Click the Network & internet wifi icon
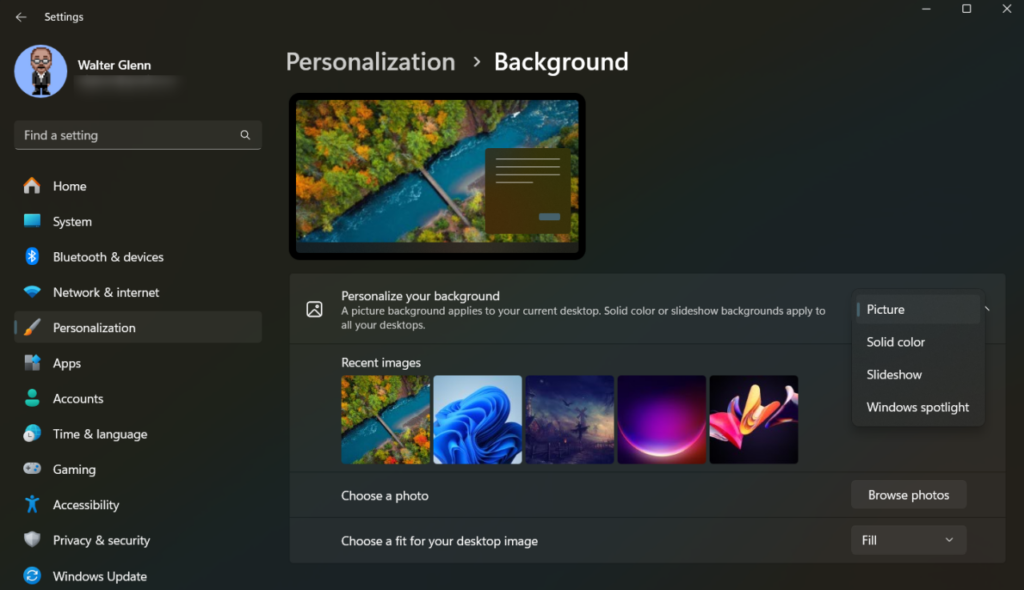 (x=32, y=291)
